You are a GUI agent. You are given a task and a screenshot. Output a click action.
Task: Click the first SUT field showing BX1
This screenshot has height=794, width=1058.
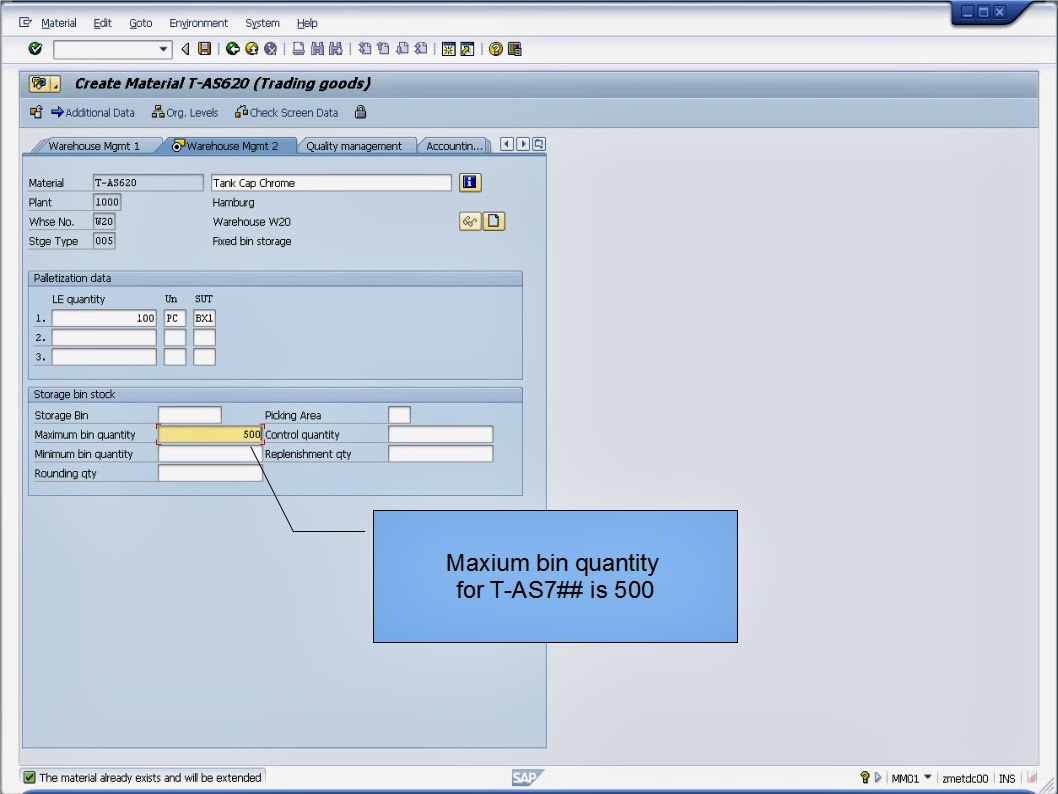pyautogui.click(x=204, y=318)
